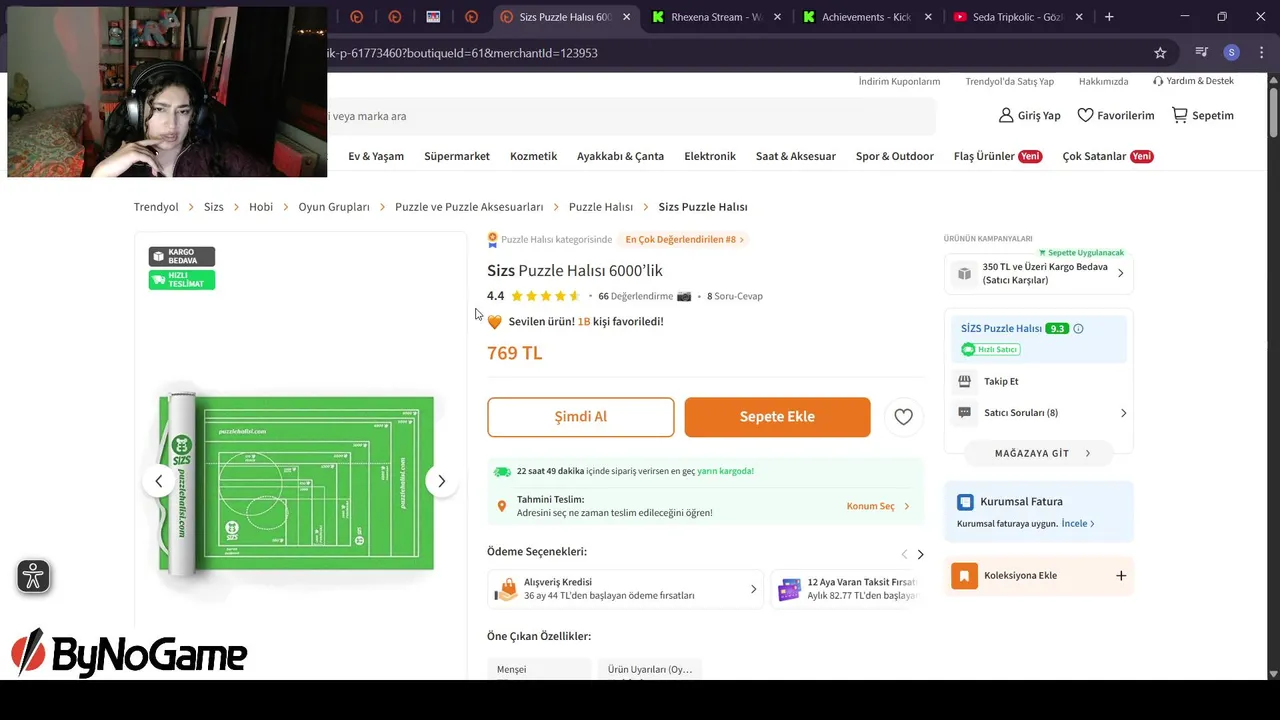Open Kozmetik category menu
Screen dimensions: 1280x720
point(533,156)
